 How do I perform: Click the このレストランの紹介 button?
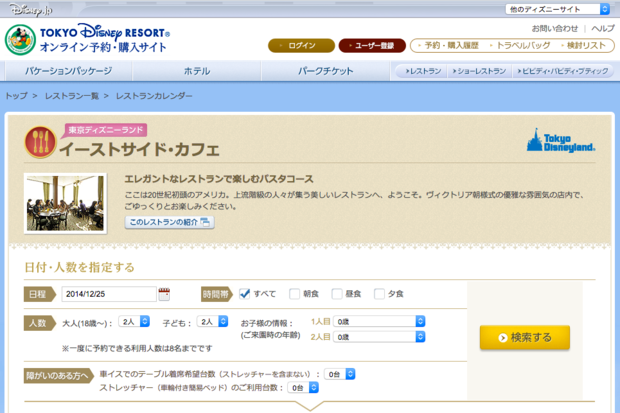[x=170, y=222]
